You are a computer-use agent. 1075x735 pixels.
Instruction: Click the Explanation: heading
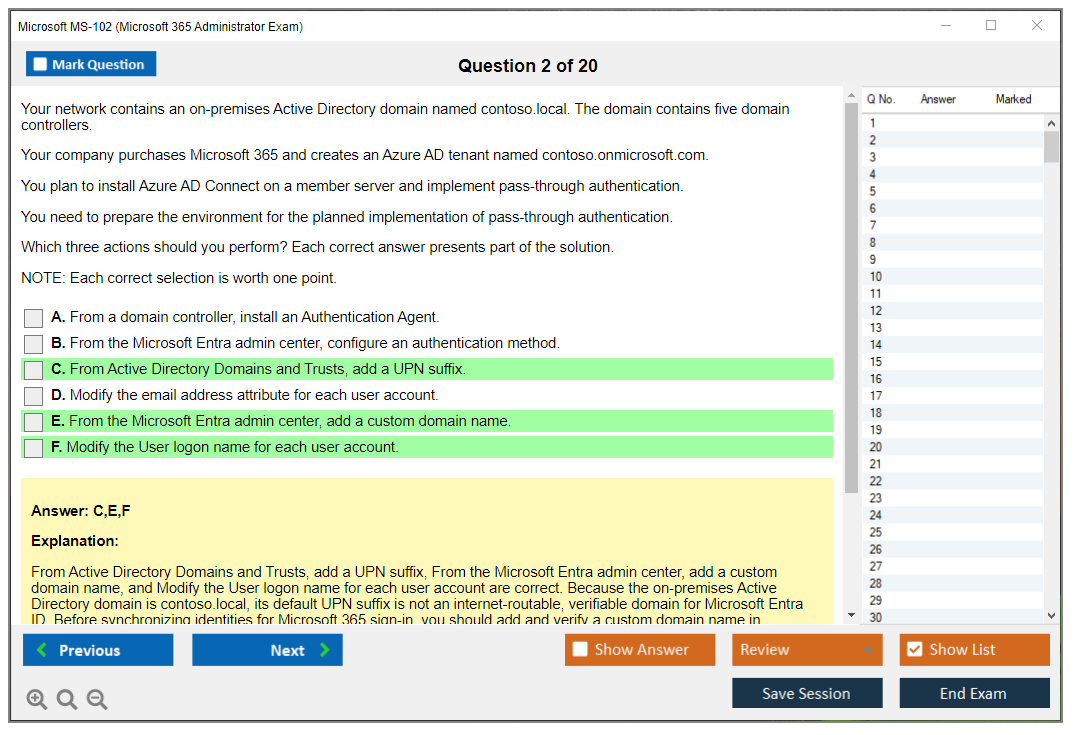[75, 541]
